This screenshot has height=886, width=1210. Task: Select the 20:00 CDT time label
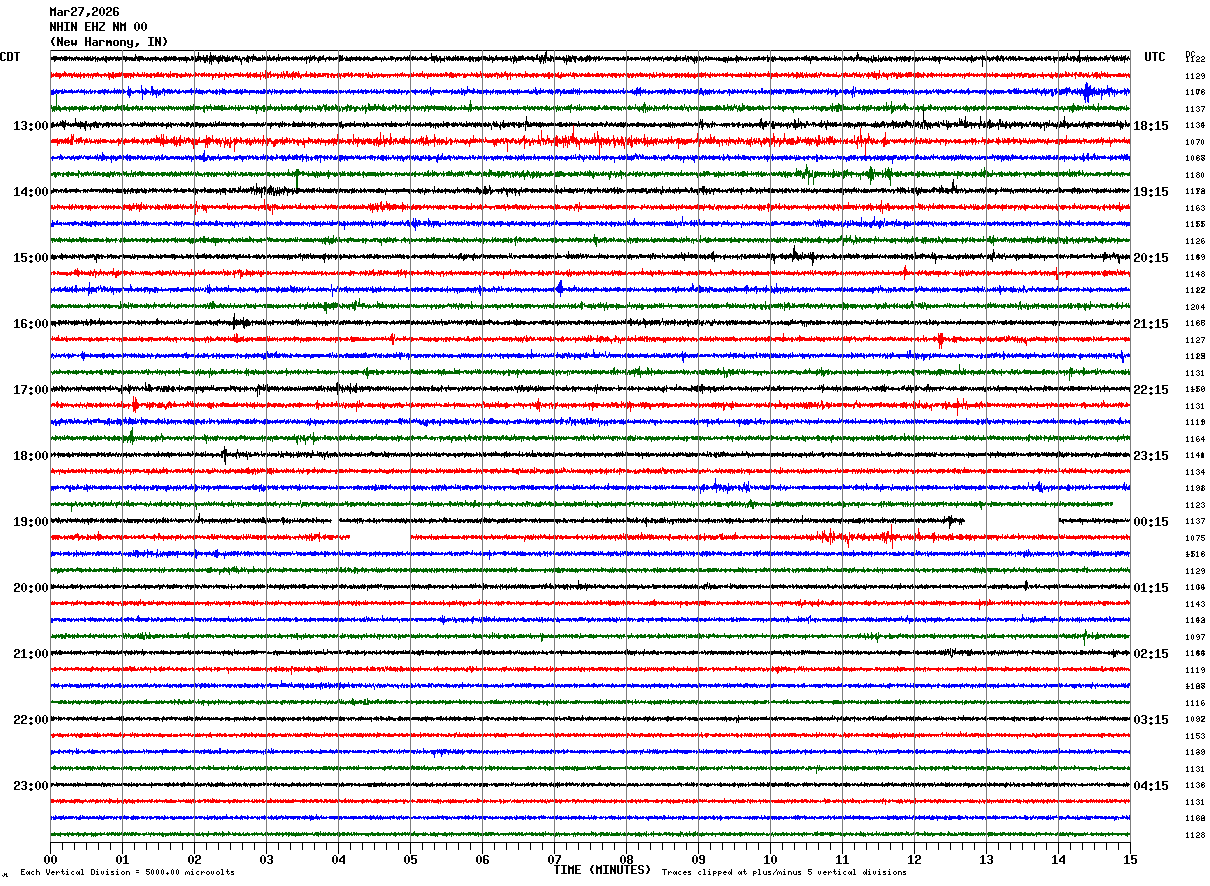tap(30, 588)
